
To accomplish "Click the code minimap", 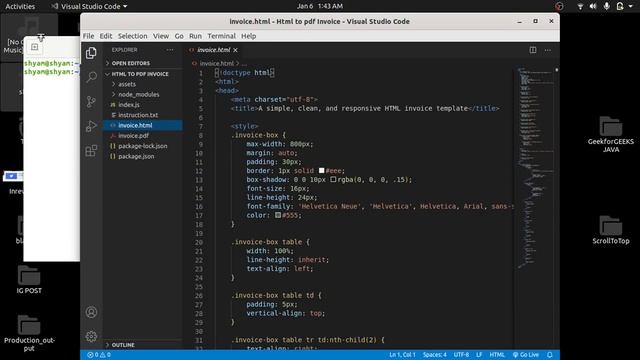I will click(536, 167).
